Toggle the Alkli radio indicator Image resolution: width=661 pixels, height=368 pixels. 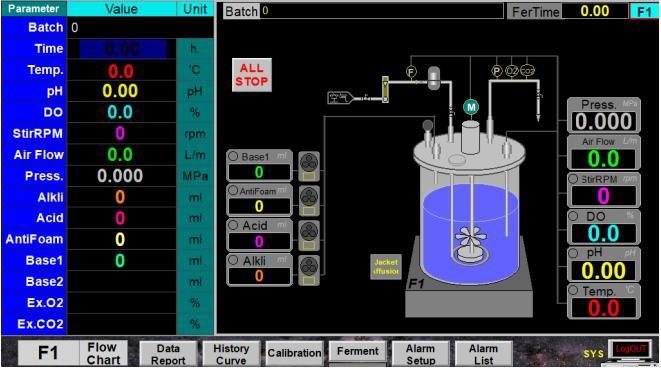[233, 261]
